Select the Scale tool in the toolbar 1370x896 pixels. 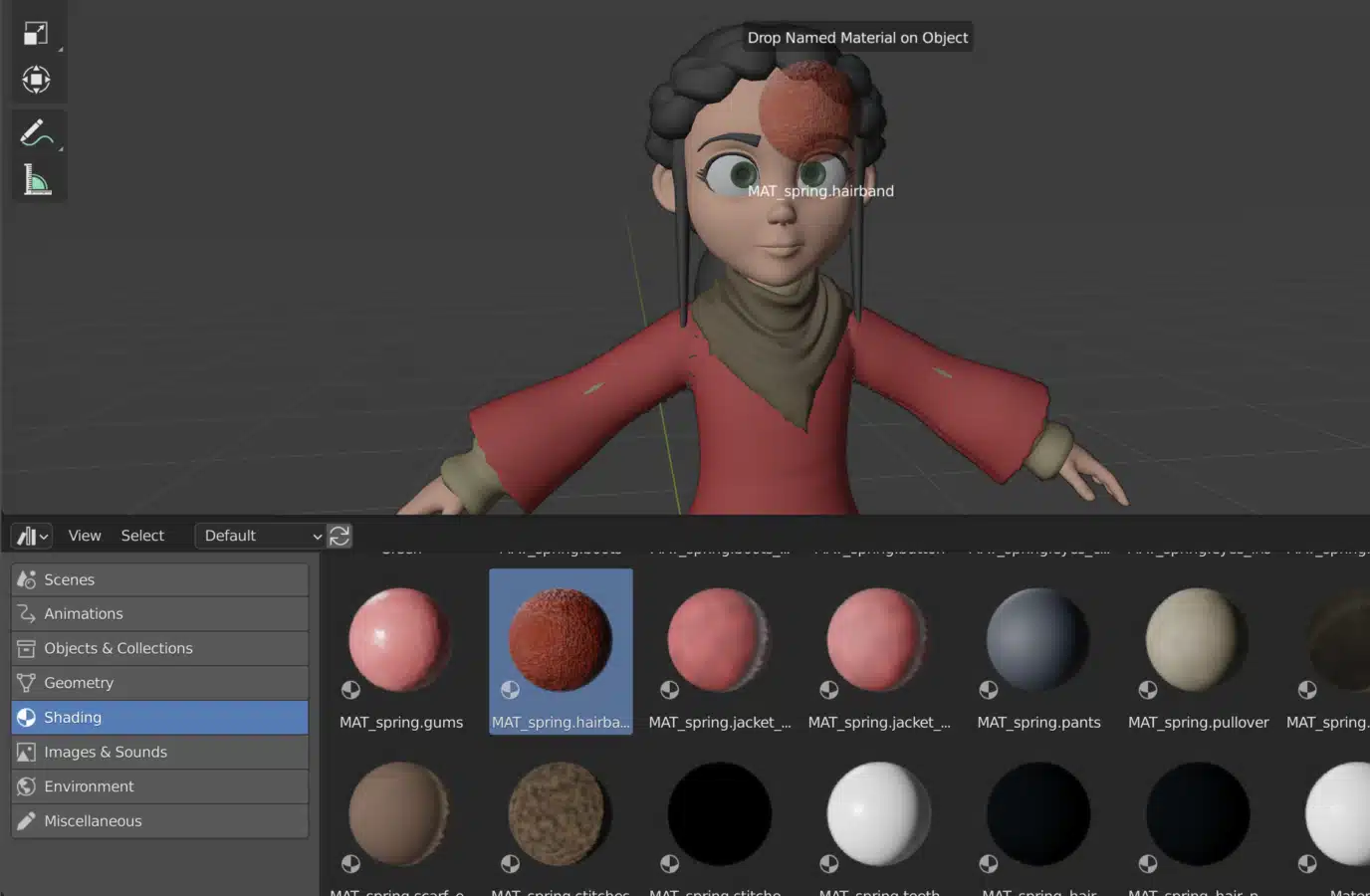pos(36,34)
